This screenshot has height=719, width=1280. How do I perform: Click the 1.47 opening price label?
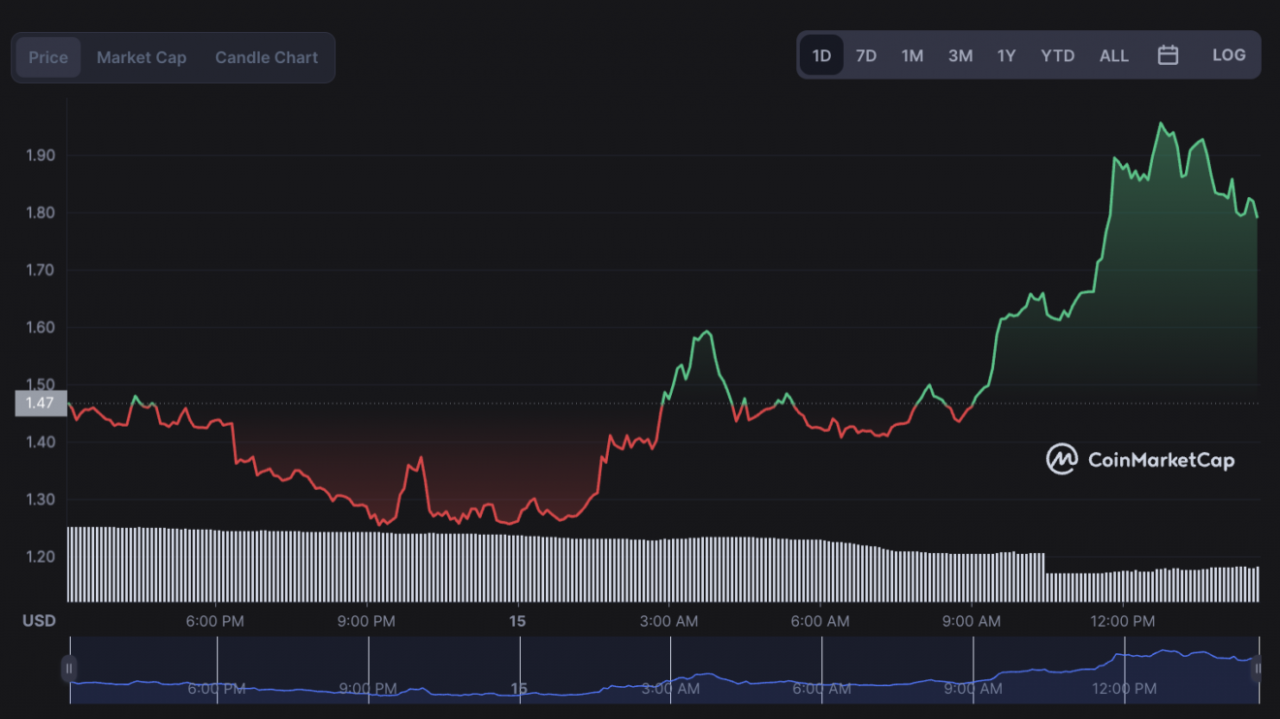pos(40,403)
